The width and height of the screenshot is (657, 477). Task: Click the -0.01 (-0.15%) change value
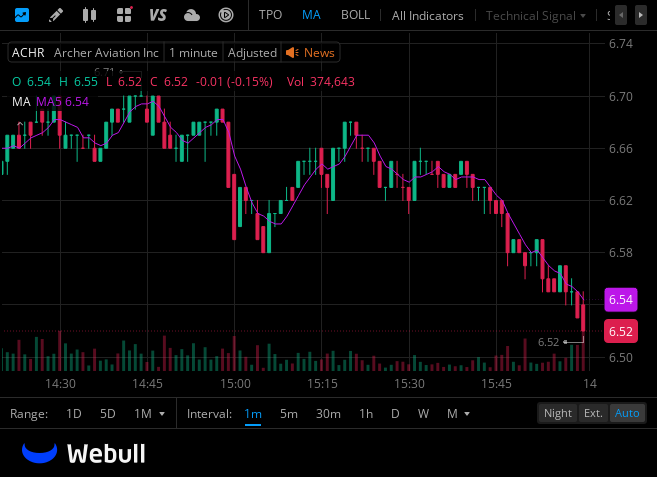tap(234, 82)
